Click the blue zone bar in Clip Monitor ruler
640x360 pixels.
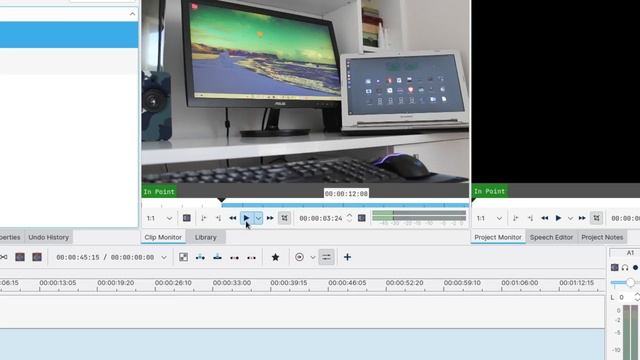pos(345,205)
